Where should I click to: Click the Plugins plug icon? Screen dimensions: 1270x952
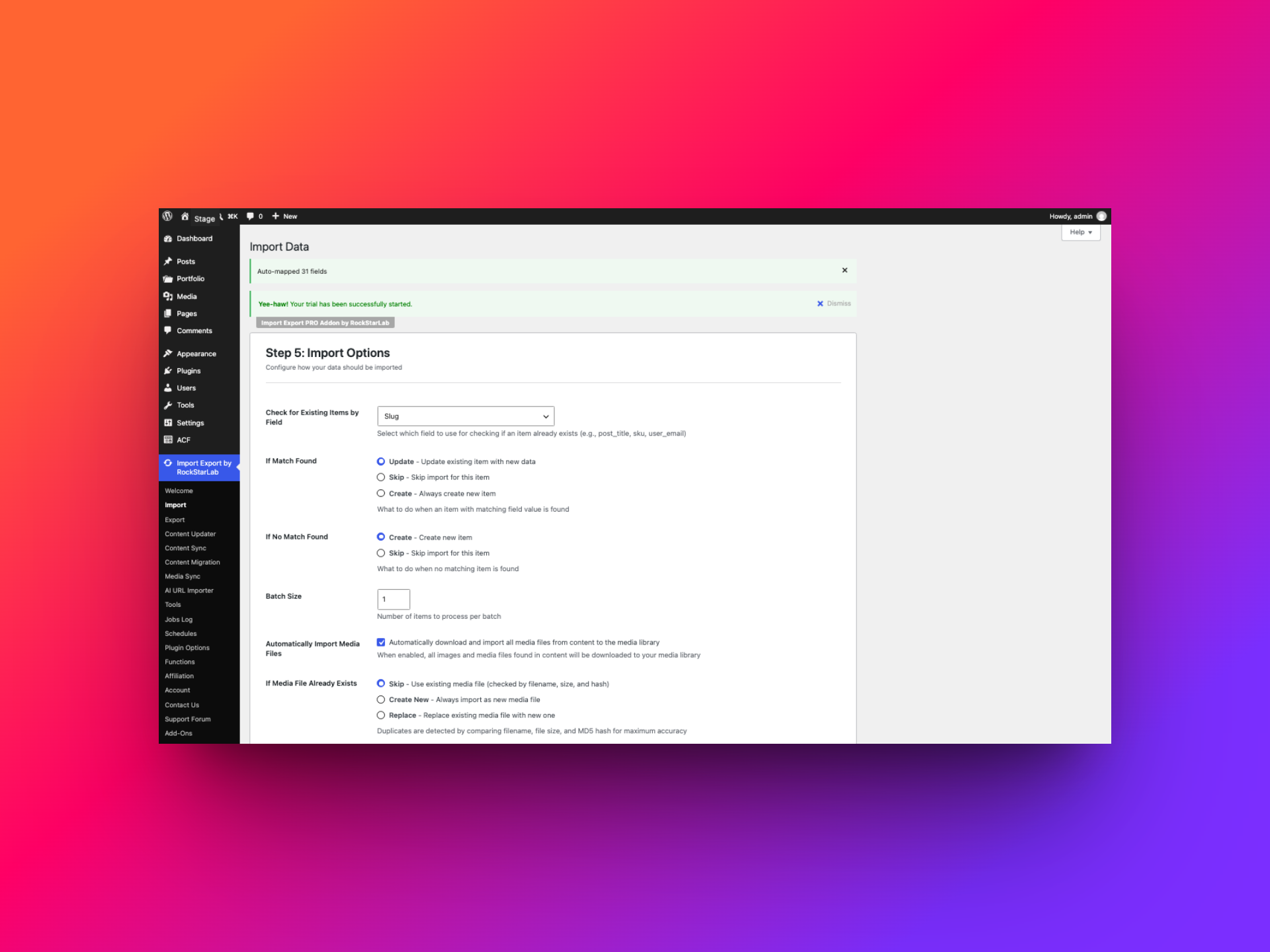168,371
